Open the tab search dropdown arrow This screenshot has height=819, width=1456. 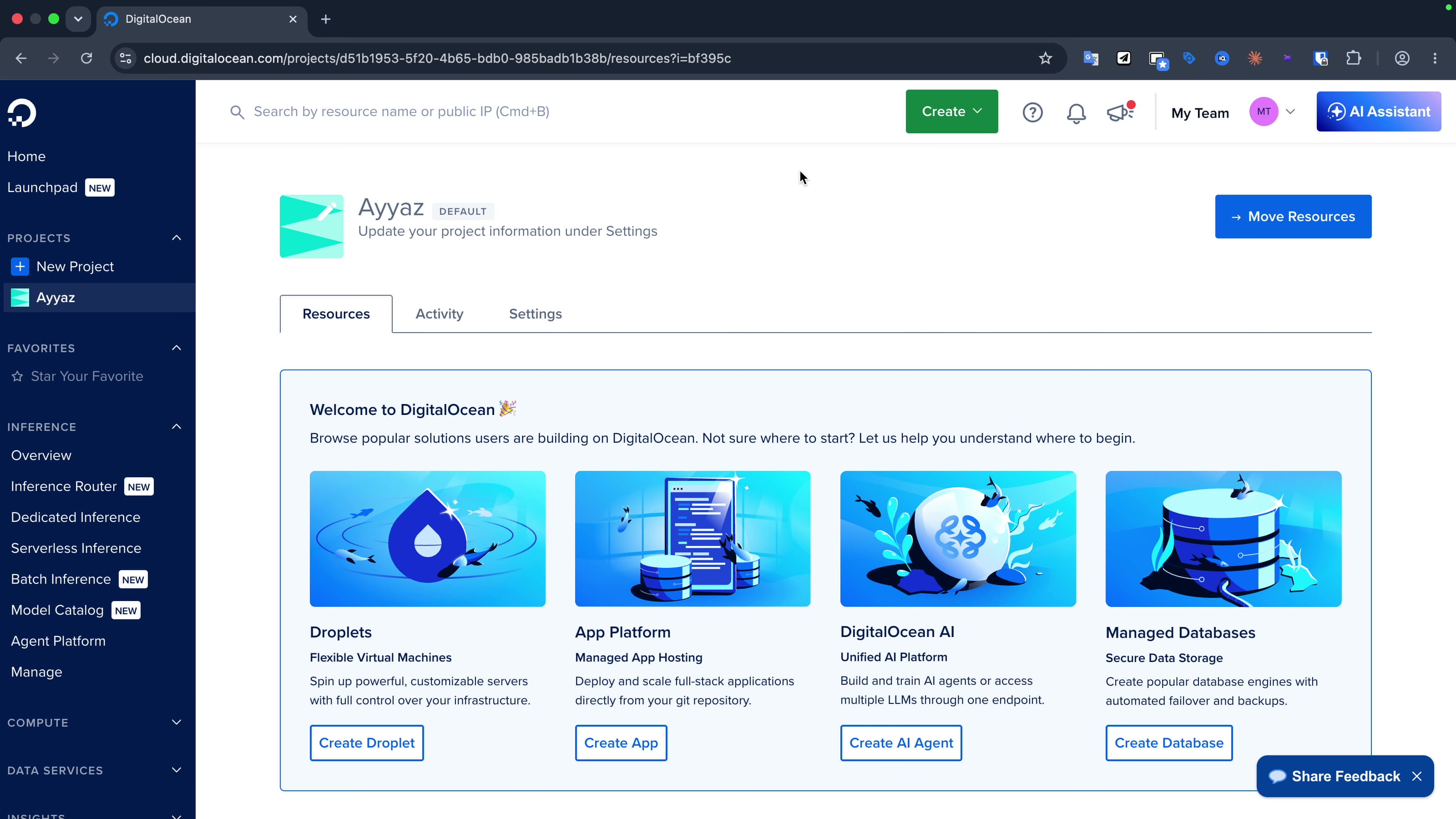coord(78,19)
